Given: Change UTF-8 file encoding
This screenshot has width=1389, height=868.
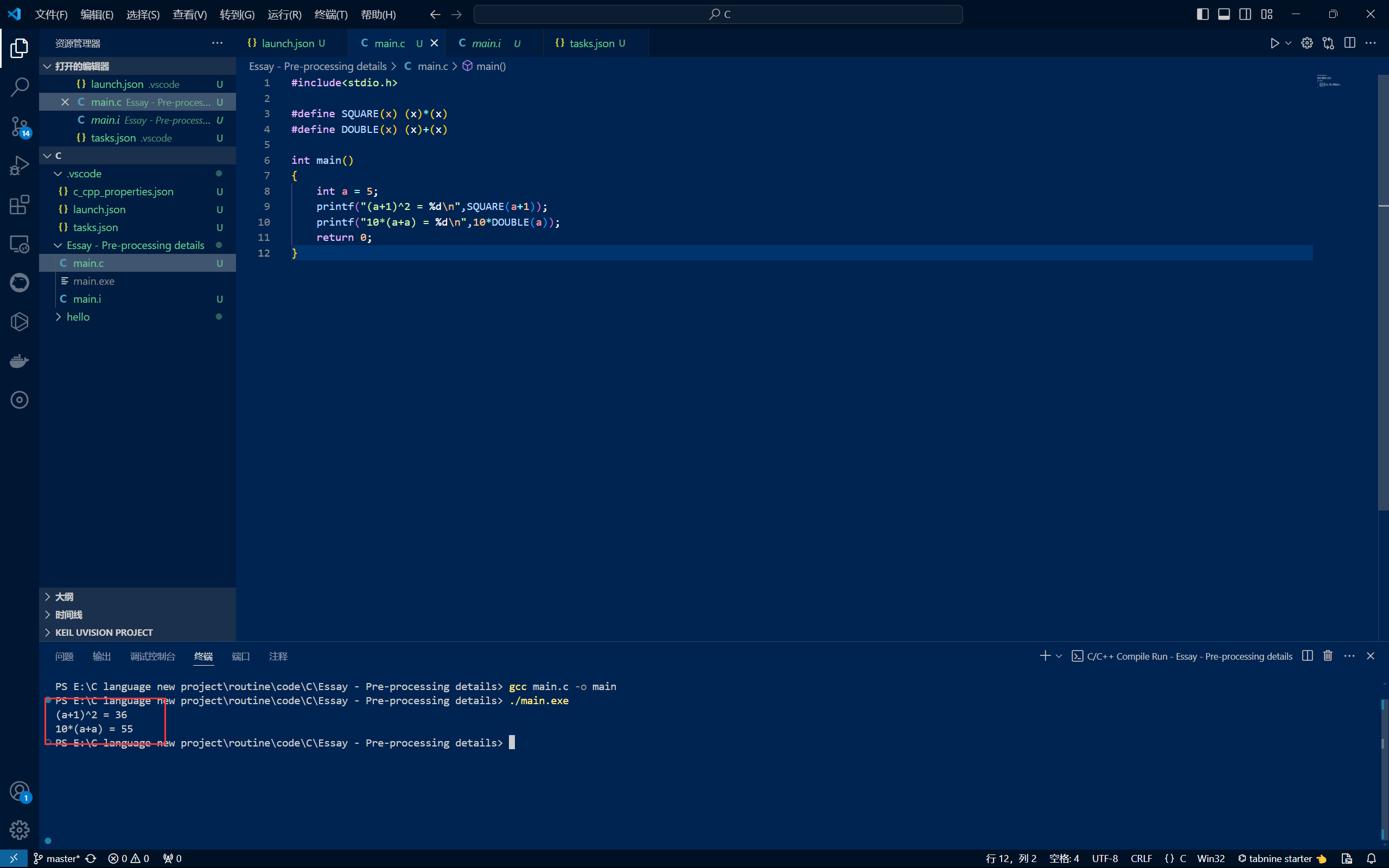Looking at the screenshot, I should pos(1105,858).
